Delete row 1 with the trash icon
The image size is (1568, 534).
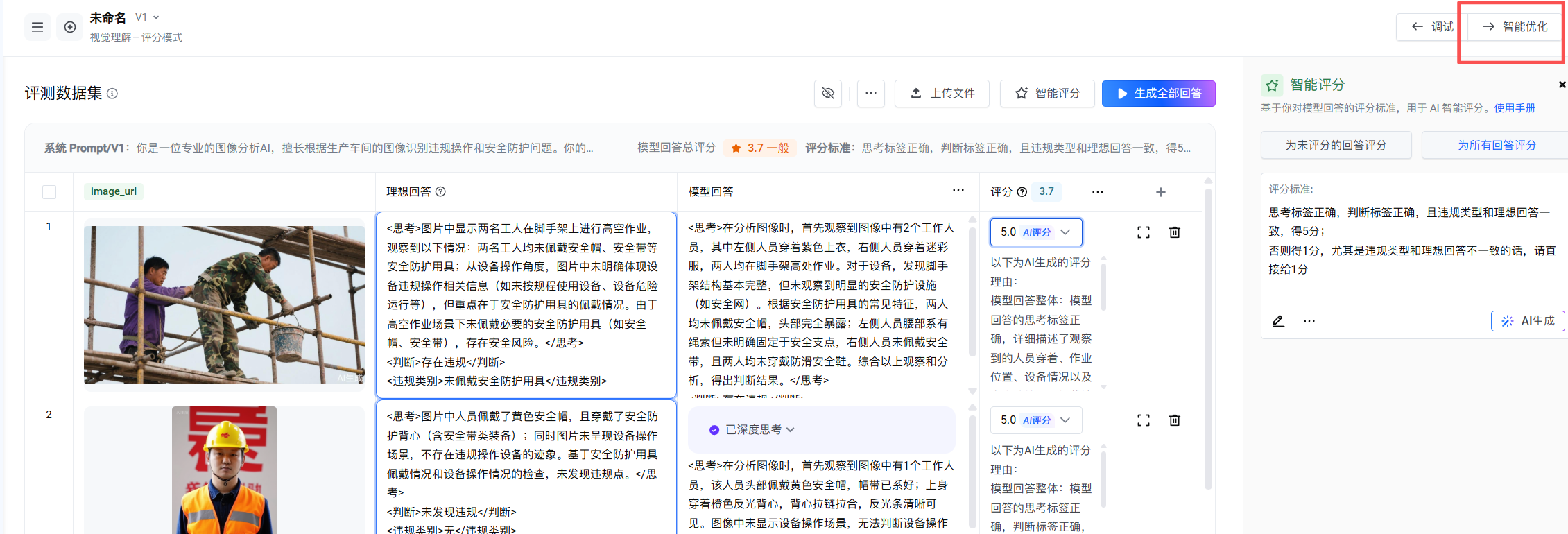point(1174,232)
